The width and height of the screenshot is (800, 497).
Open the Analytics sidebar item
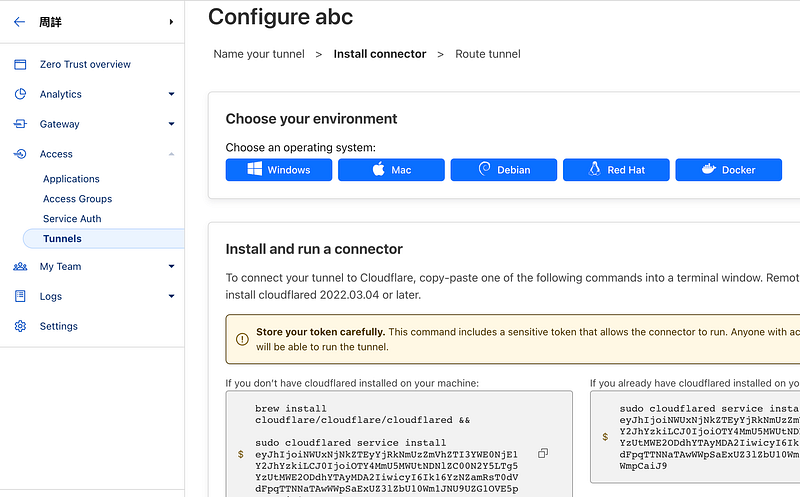point(61,94)
